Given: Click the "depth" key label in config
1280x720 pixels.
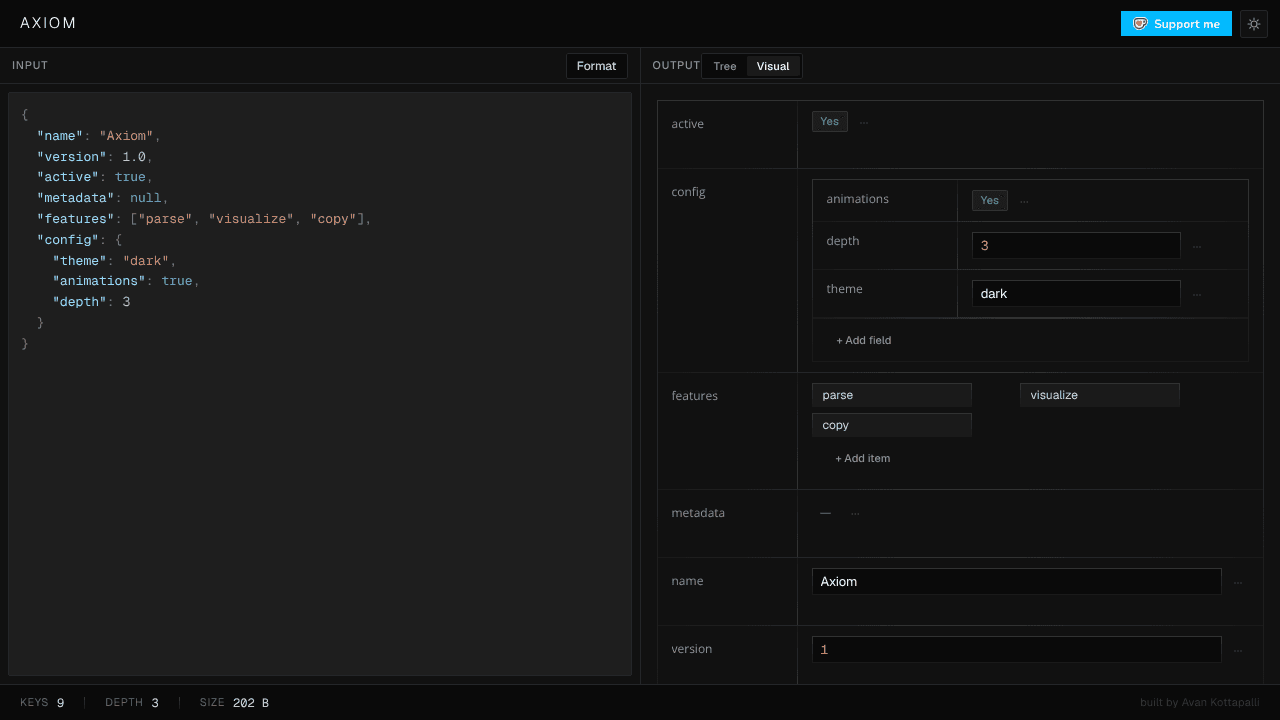Looking at the screenshot, I should coord(842,241).
